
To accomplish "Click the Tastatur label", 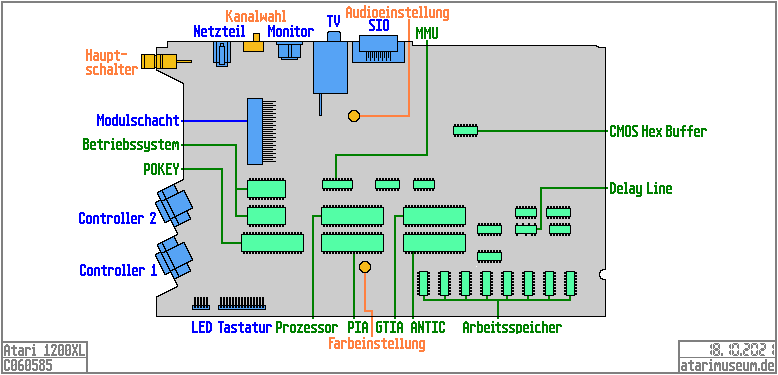I will (x=245, y=327).
